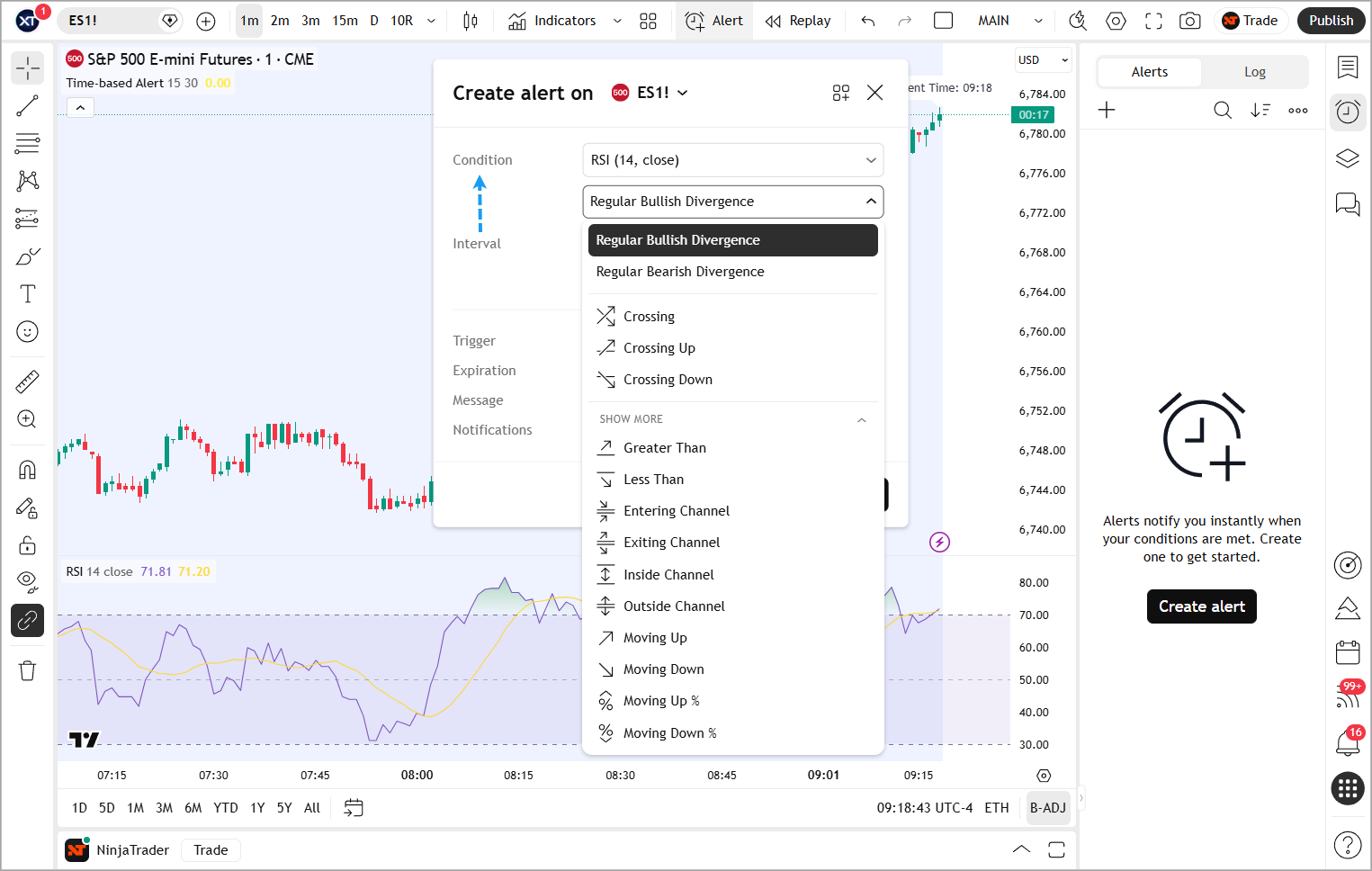Click the magnet mode icon

pos(27,470)
